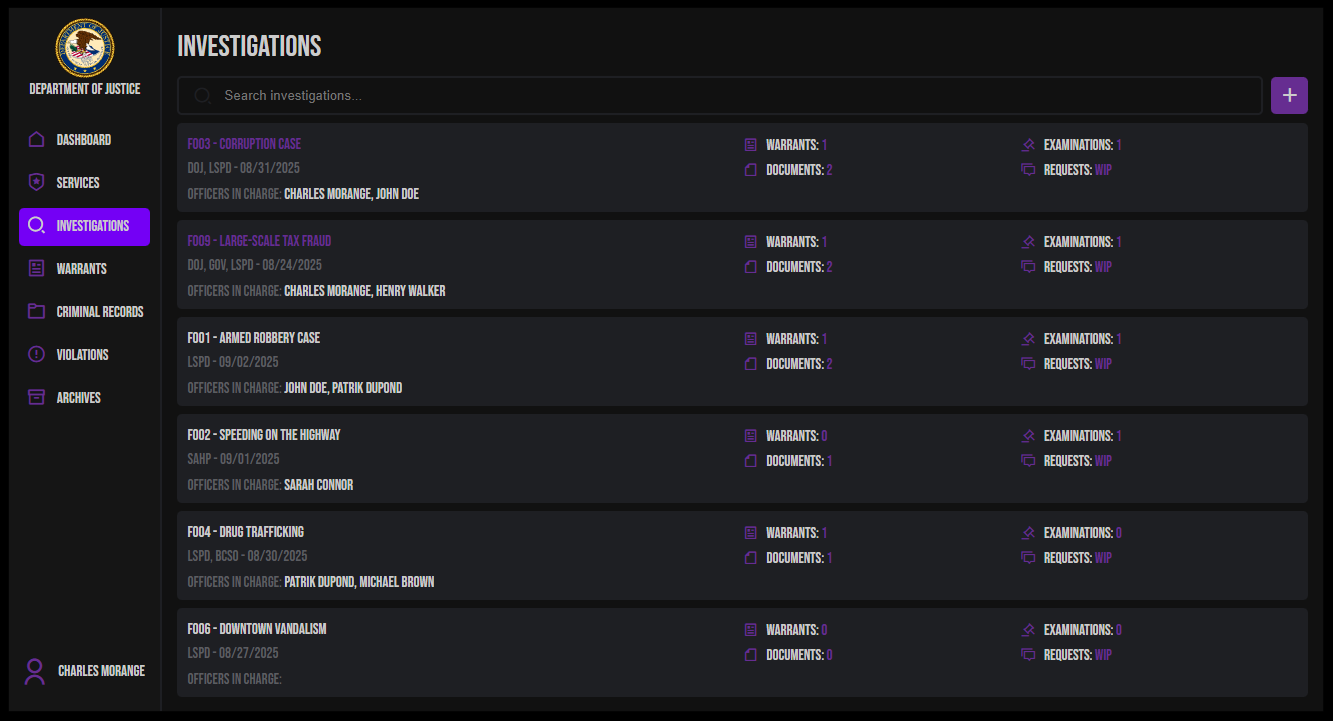Click the warrants icon on the Corruption Case row
The height and width of the screenshot is (721, 1333).
click(x=750, y=144)
